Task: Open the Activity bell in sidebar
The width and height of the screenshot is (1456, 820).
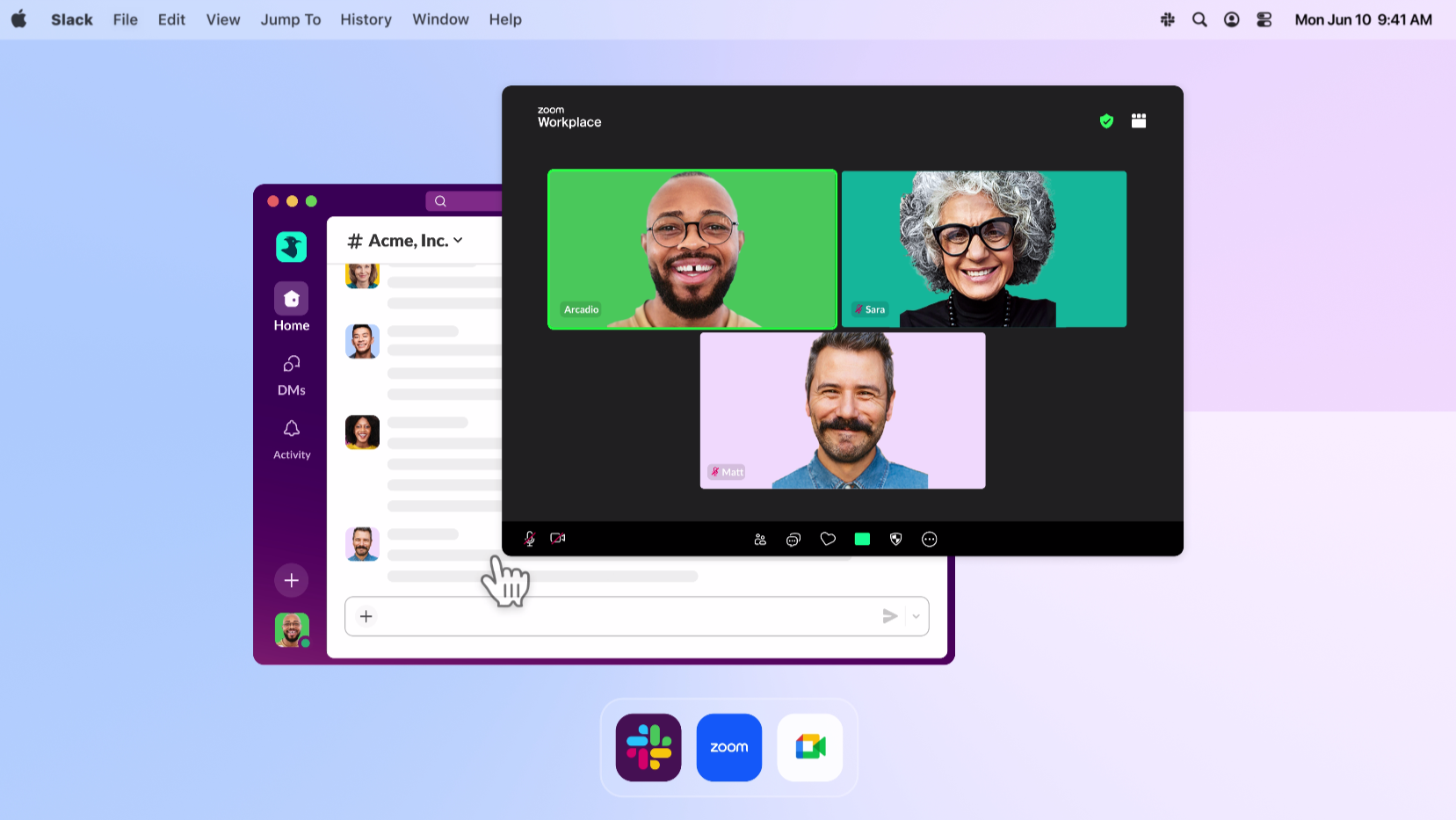Action: (292, 439)
